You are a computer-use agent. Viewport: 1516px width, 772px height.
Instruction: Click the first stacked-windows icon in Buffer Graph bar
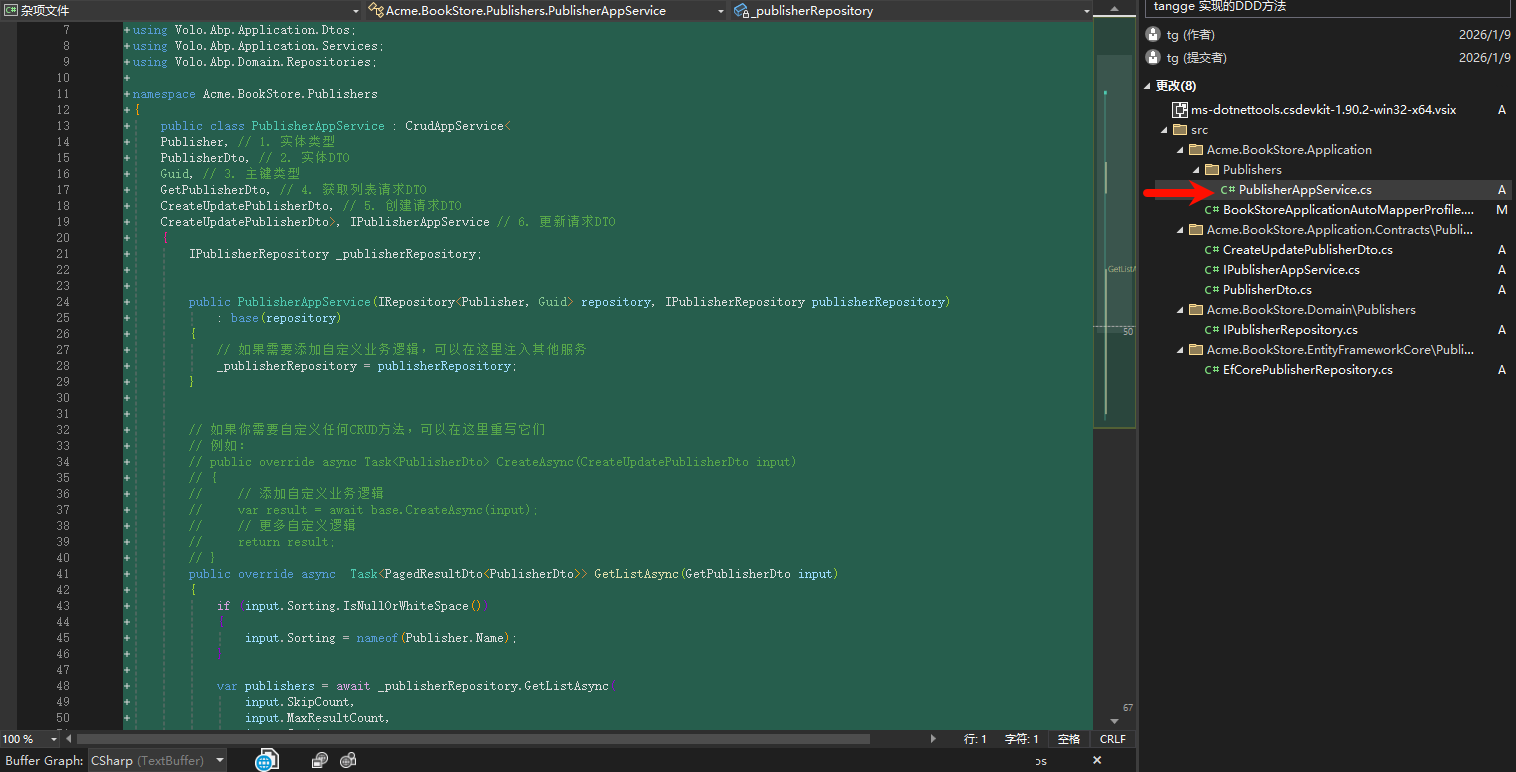319,760
